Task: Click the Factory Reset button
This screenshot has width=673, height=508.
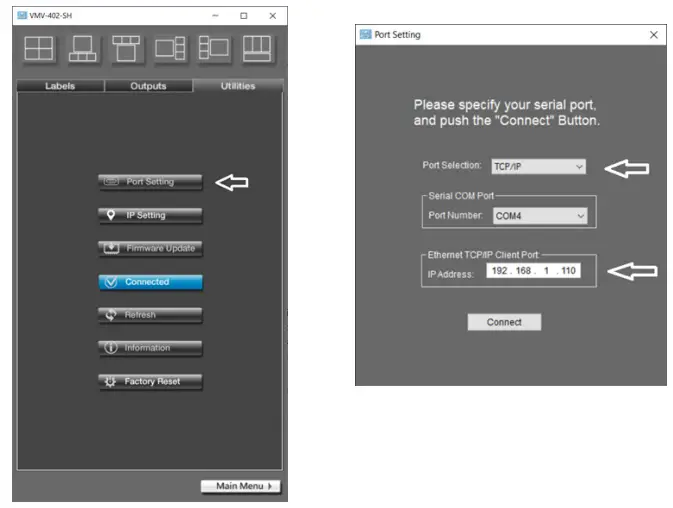Action: [150, 381]
